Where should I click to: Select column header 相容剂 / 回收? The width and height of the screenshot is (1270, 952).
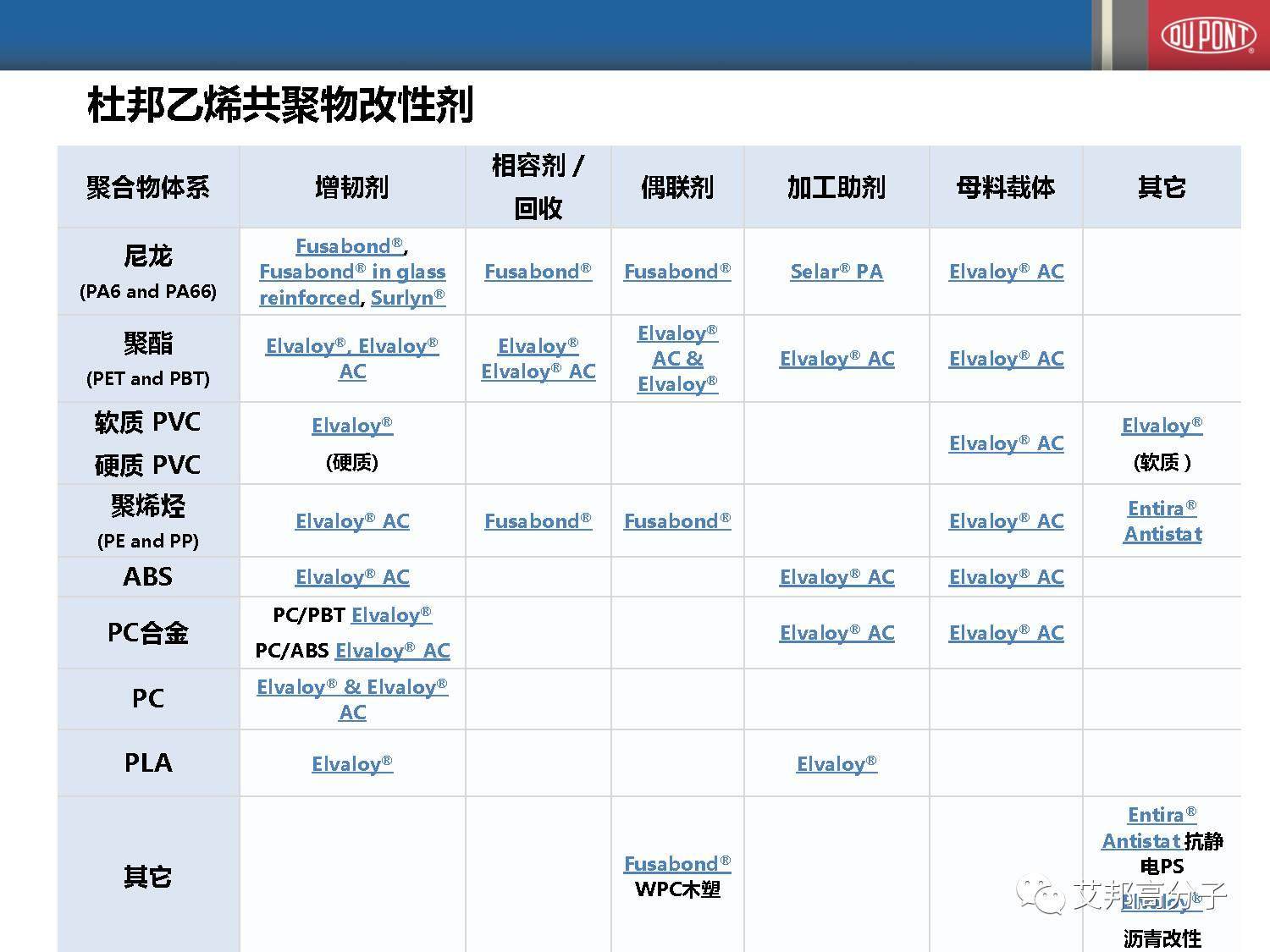pyautogui.click(x=538, y=187)
